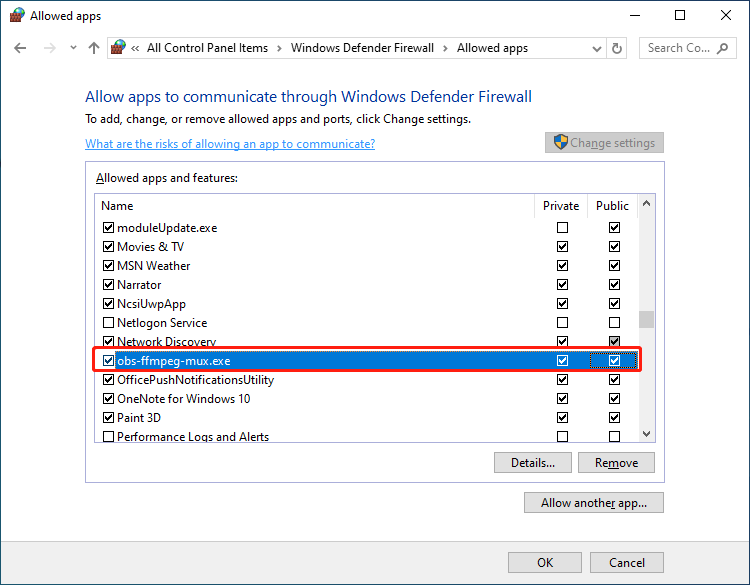
Task: Enable Private for moduleUpdate.exe
Action: pos(562,227)
